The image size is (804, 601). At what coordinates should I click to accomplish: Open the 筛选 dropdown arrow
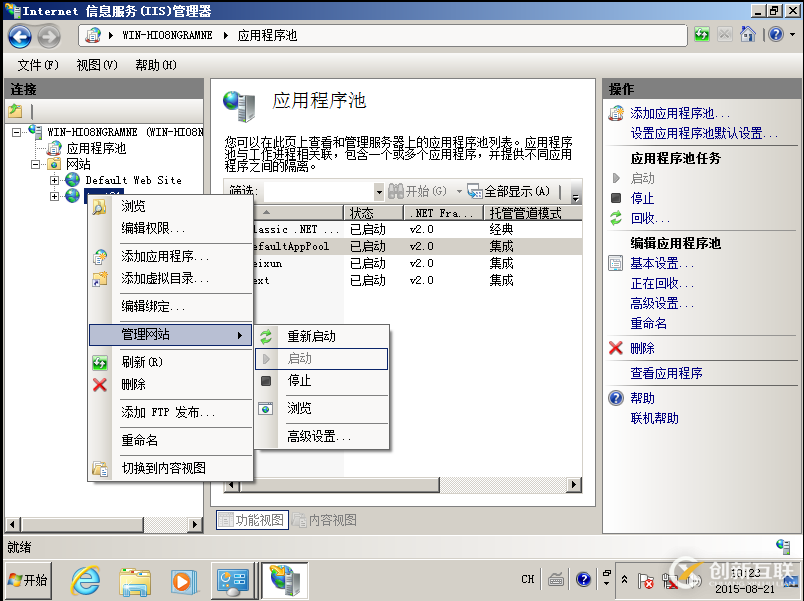coord(379,190)
